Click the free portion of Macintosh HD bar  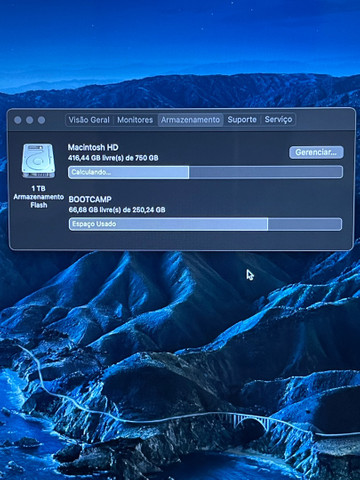pyautogui.click(x=266, y=172)
